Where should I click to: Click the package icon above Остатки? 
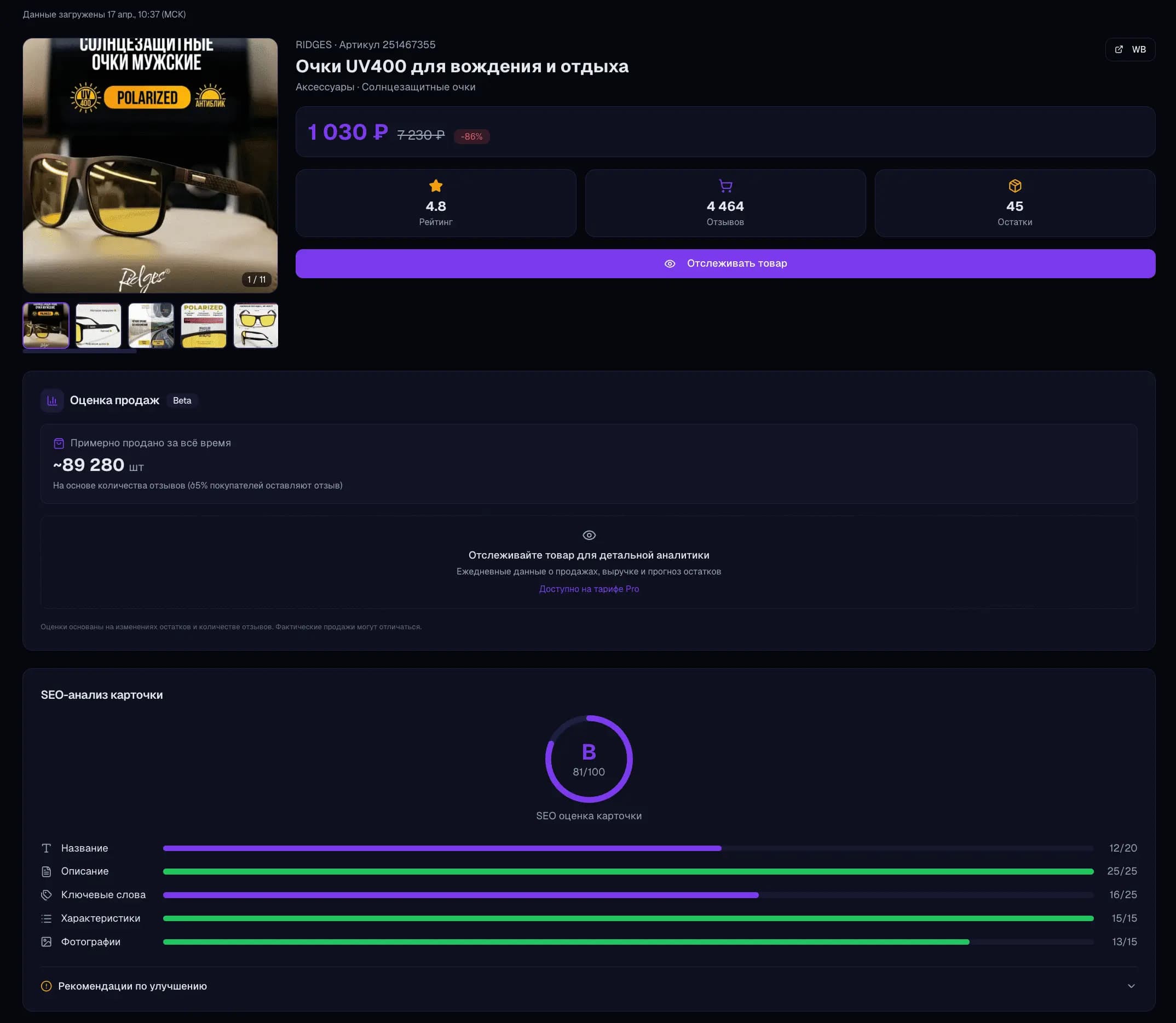tap(1015, 186)
